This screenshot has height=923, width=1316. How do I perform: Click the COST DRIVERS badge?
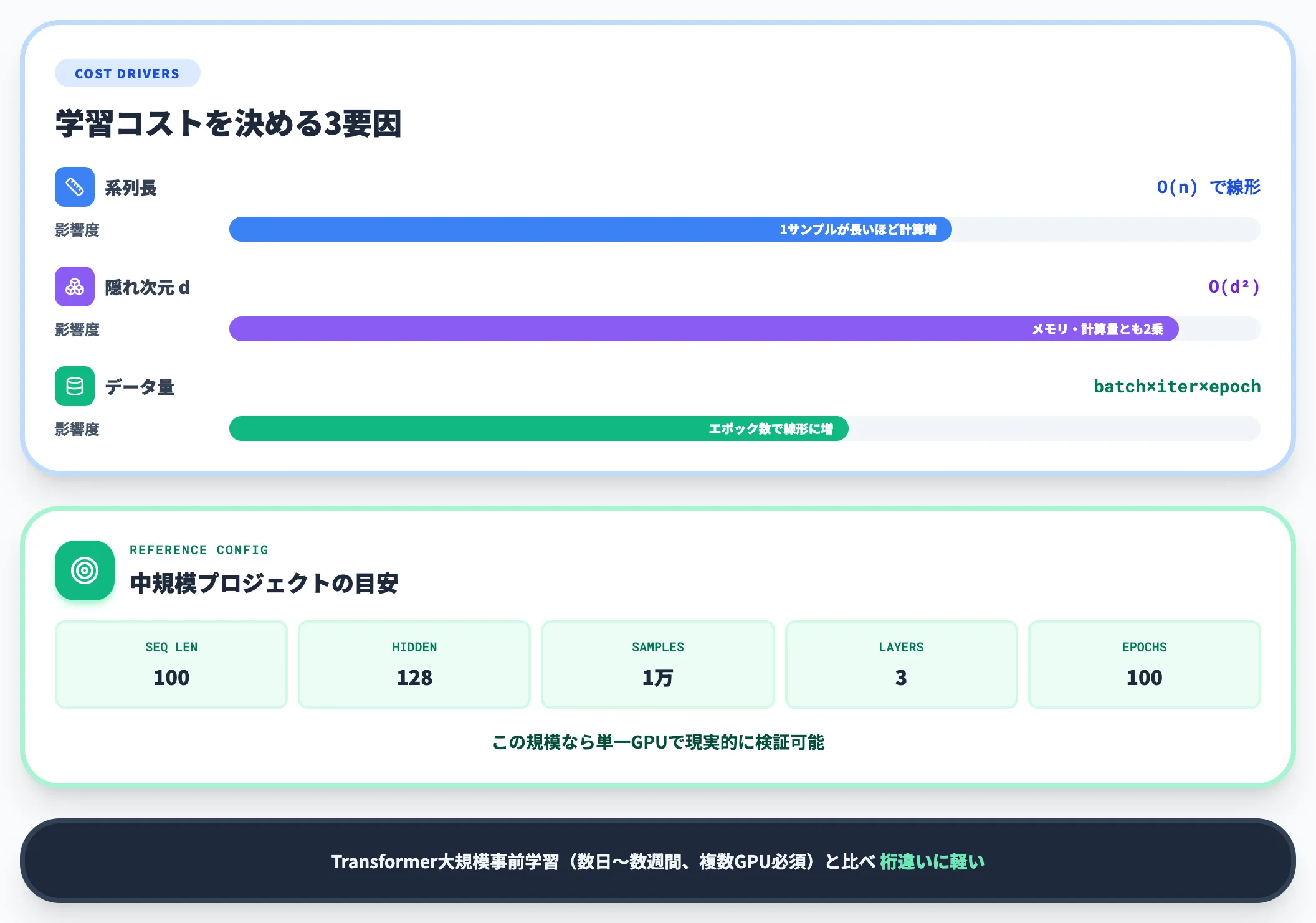[127, 73]
